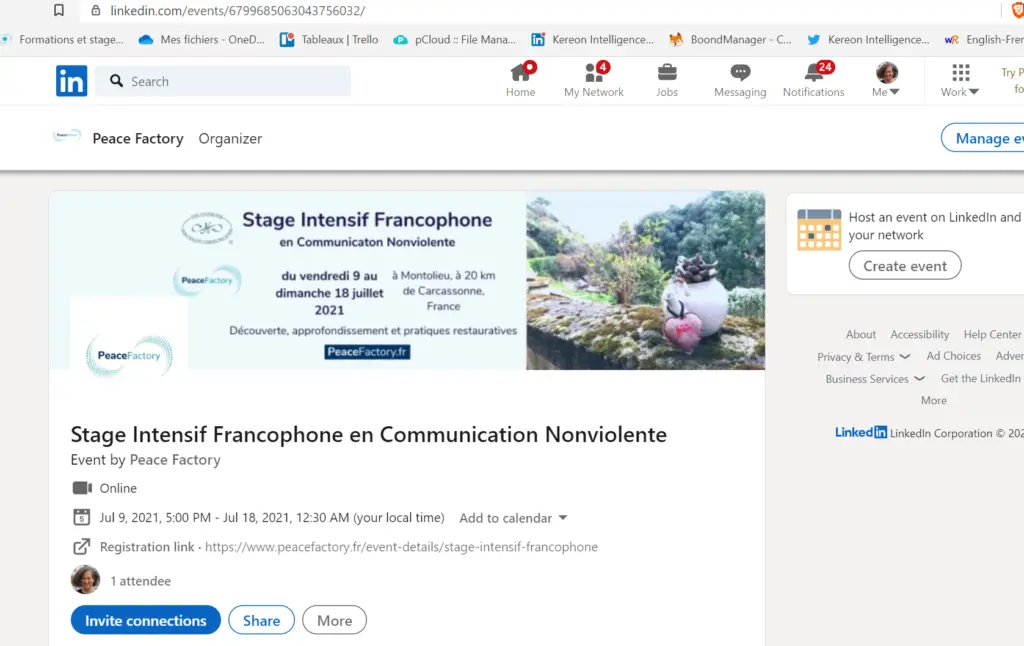Click the LinkedIn logo
The image size is (1024, 646).
coord(71,81)
